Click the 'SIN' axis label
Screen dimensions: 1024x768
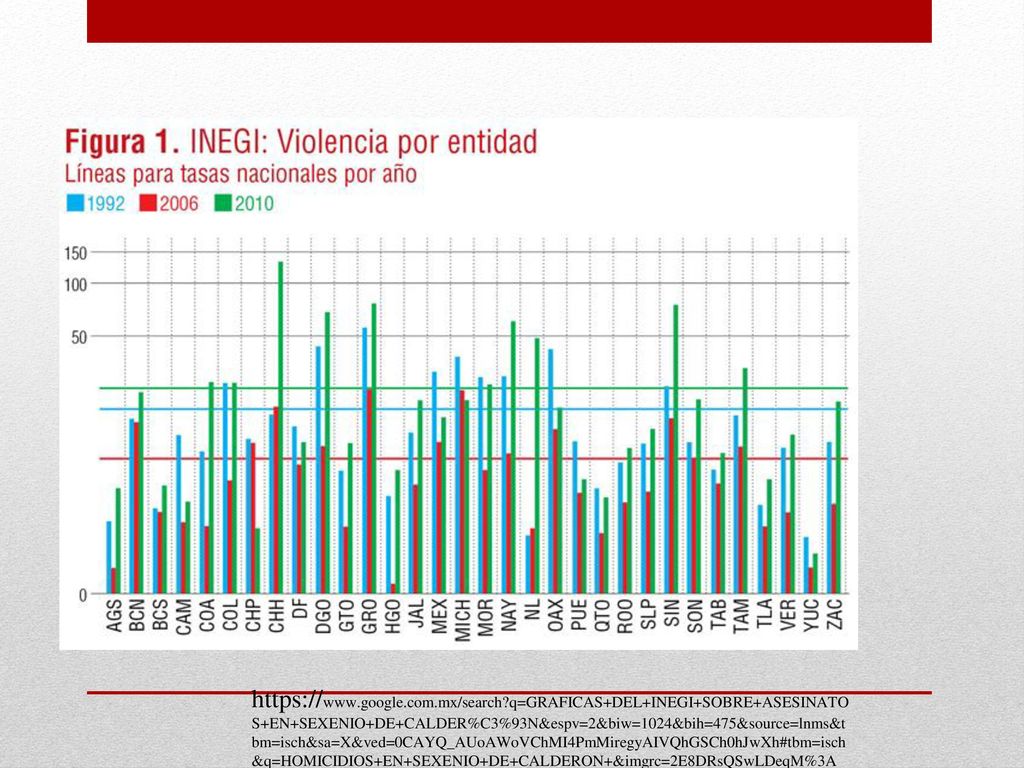[x=671, y=613]
